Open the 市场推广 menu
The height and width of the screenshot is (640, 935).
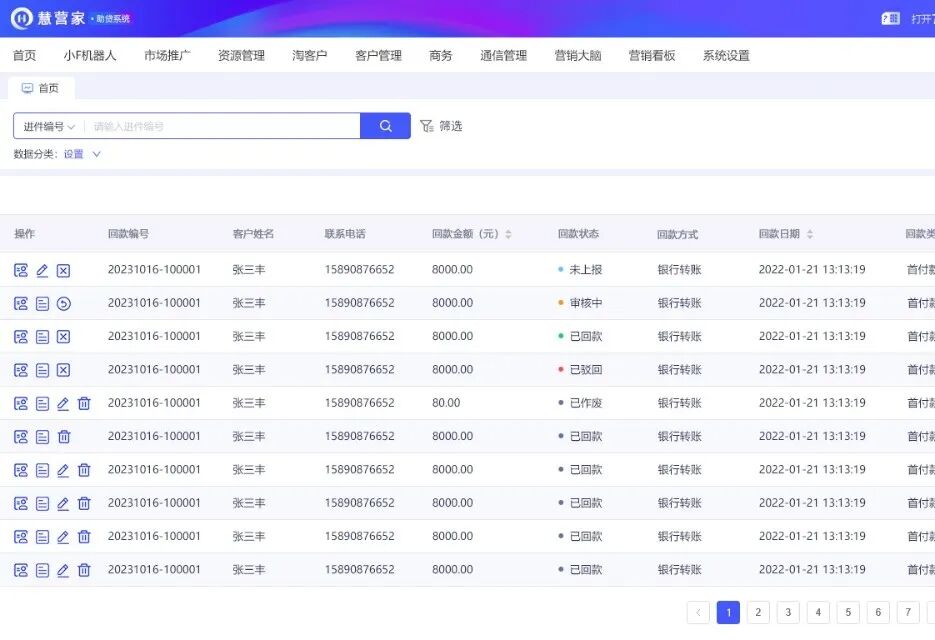[x=168, y=55]
